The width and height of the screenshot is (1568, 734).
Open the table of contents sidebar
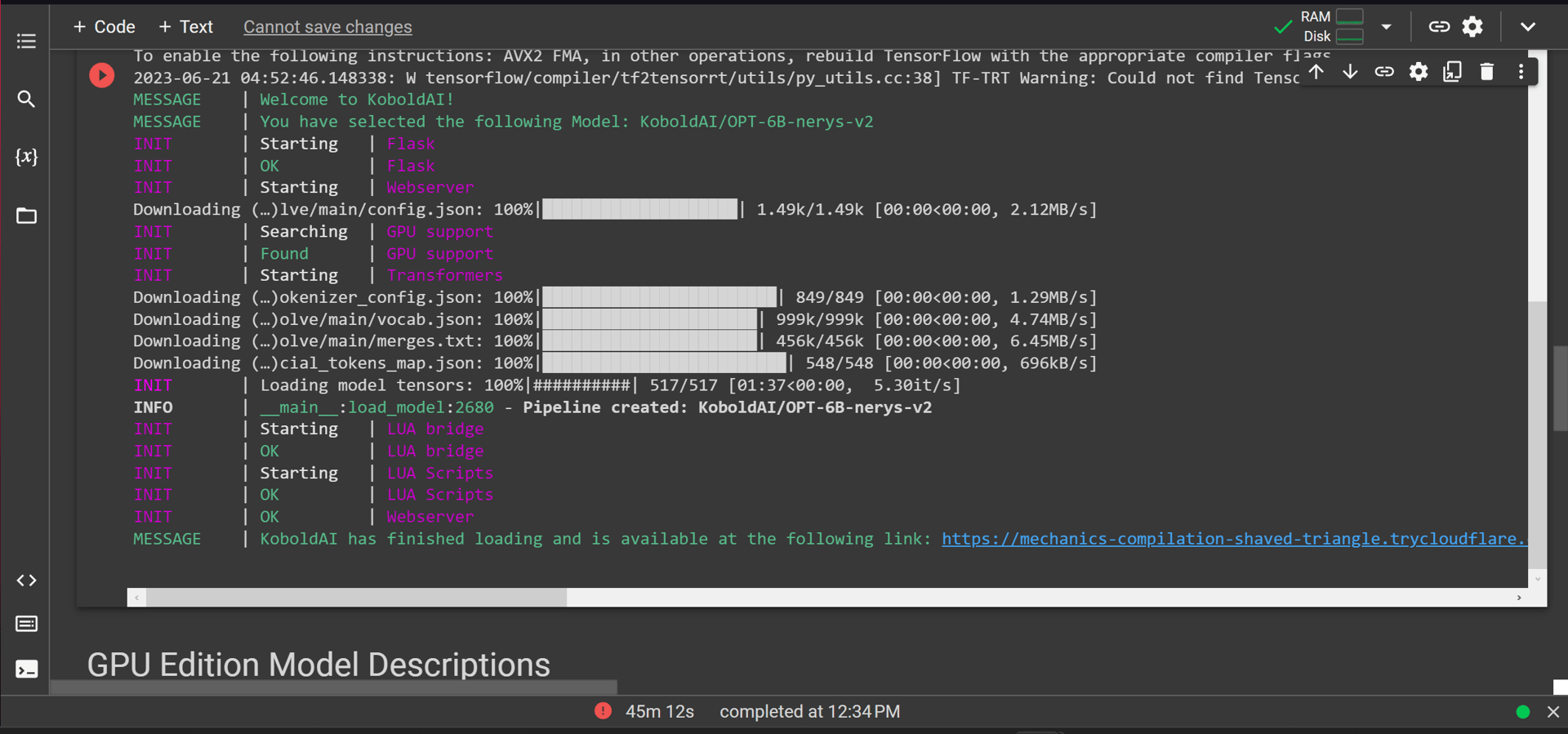(26, 41)
